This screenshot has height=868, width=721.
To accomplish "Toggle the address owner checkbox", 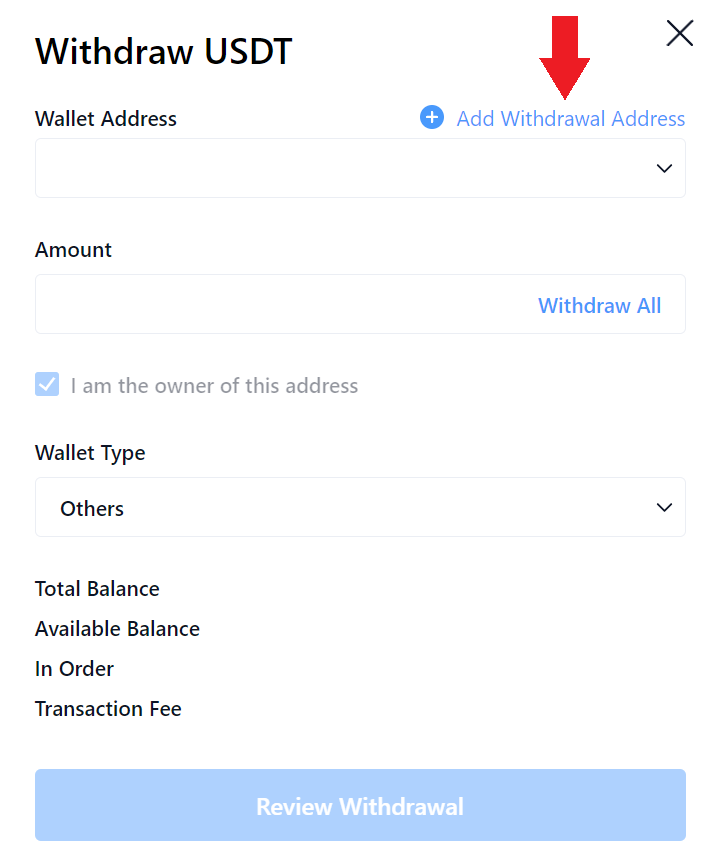I will click(x=47, y=385).
